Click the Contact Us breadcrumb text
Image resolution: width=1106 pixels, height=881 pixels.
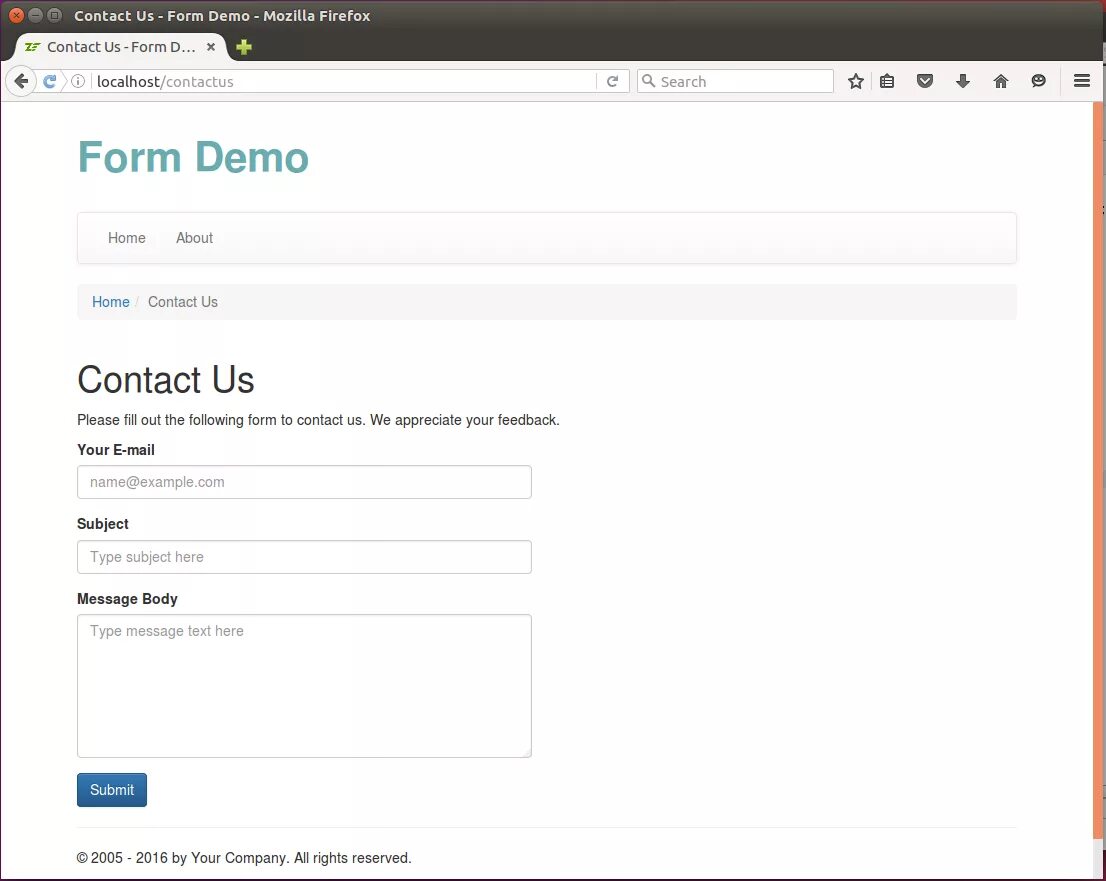183,302
